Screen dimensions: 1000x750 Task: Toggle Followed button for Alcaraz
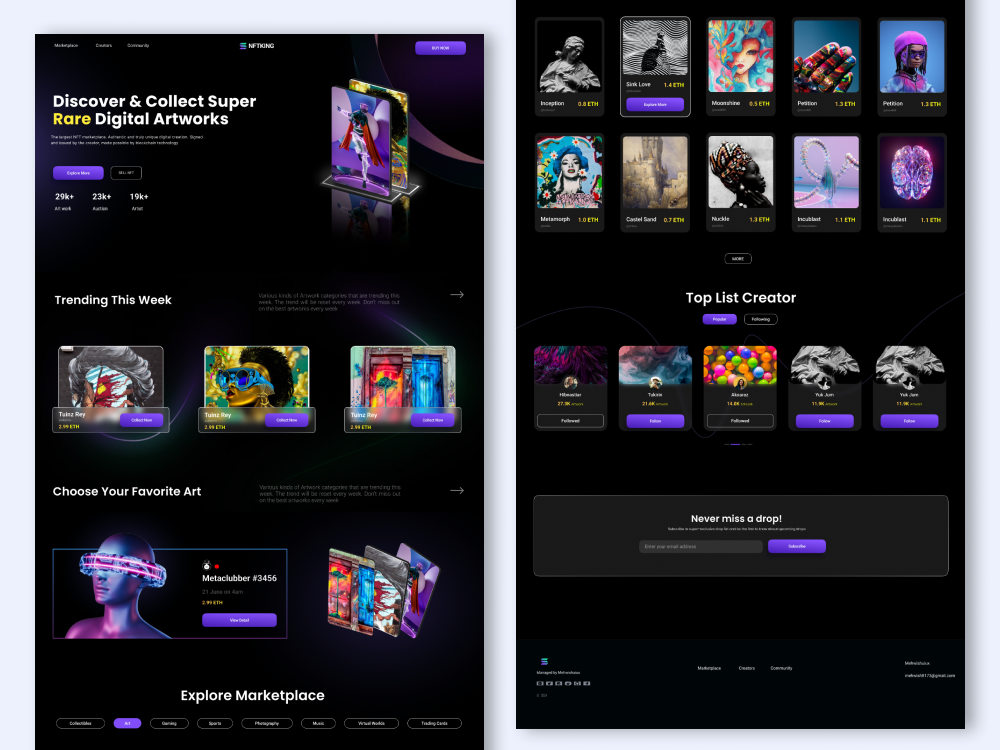click(x=740, y=421)
